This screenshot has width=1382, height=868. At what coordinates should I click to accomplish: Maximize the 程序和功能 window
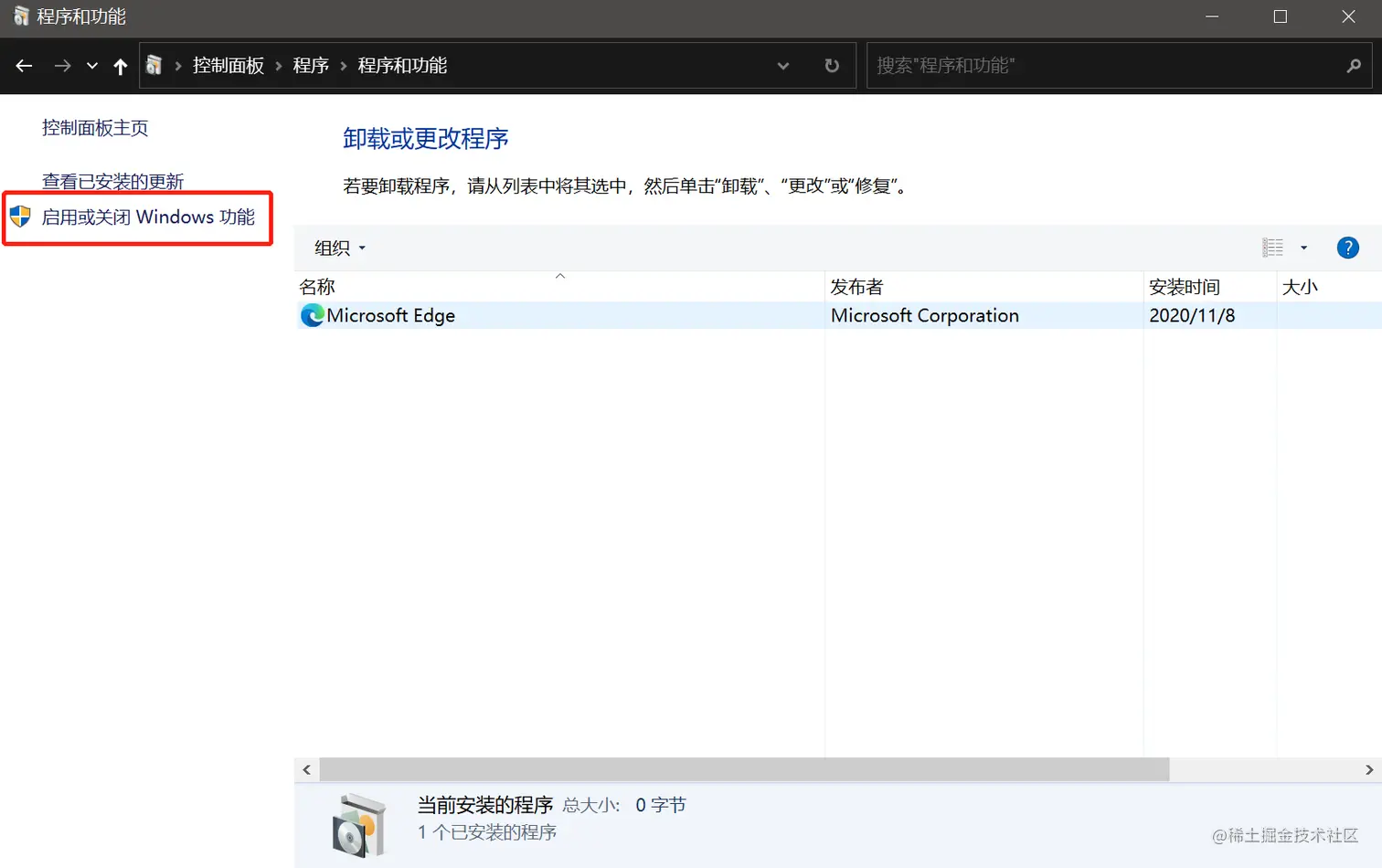(x=1281, y=16)
